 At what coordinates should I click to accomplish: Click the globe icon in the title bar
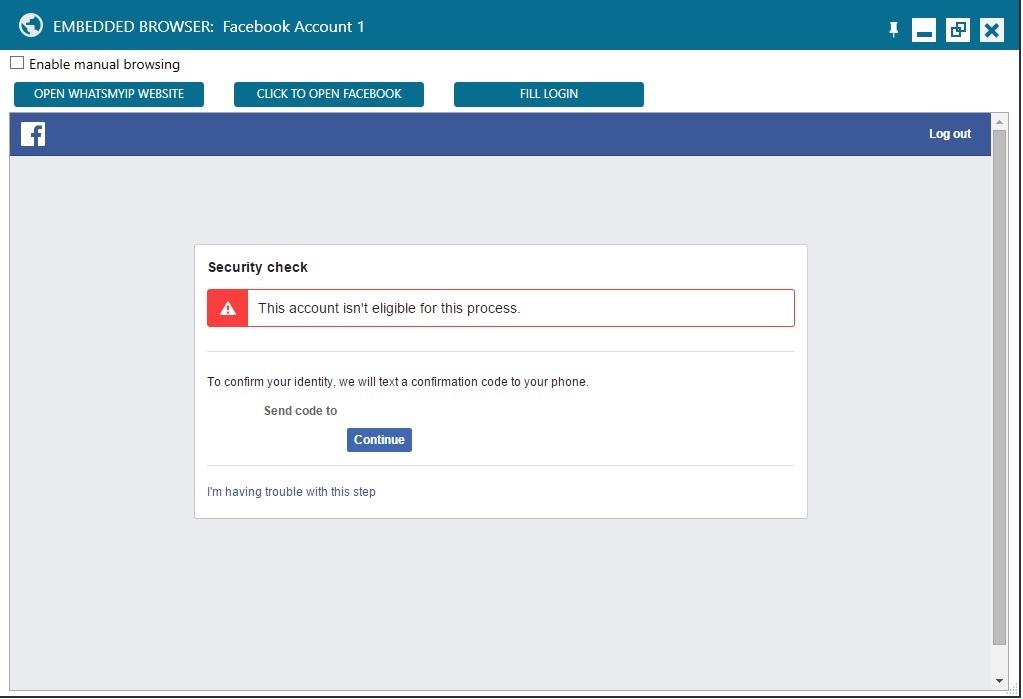pos(31,26)
